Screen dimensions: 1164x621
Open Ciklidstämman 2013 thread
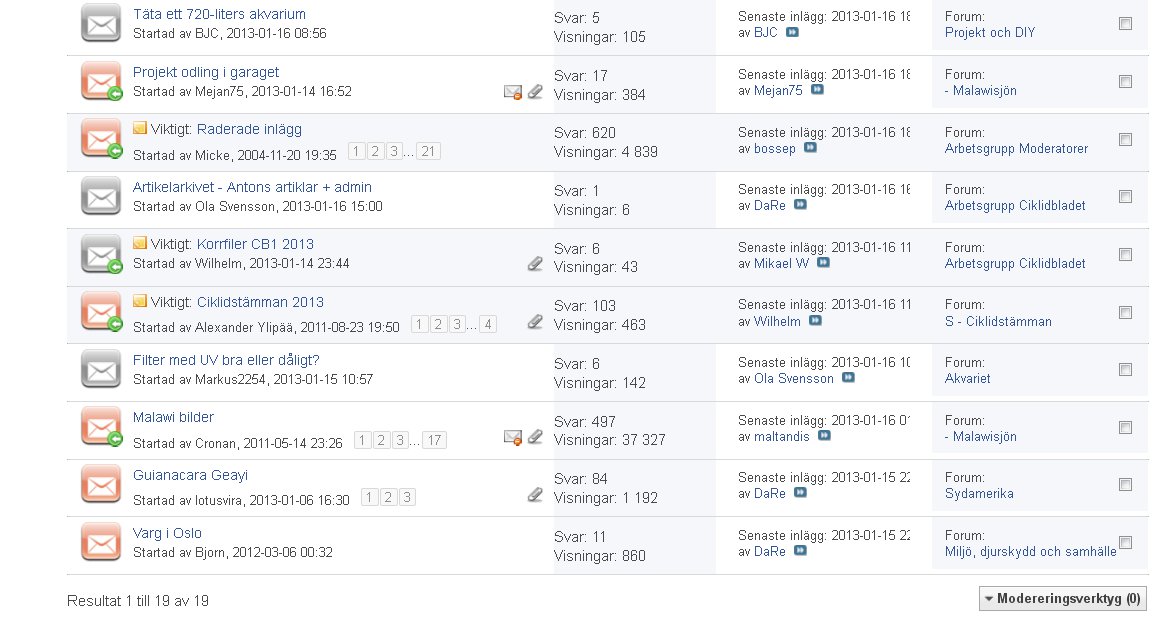coord(260,303)
